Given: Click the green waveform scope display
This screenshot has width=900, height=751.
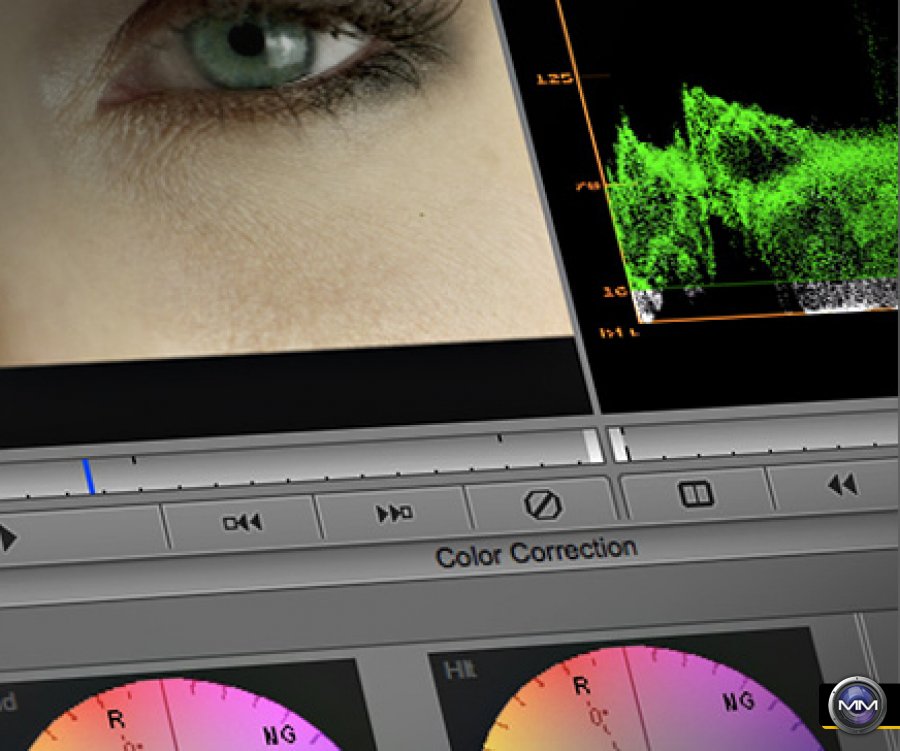Looking at the screenshot, I should [750, 190].
